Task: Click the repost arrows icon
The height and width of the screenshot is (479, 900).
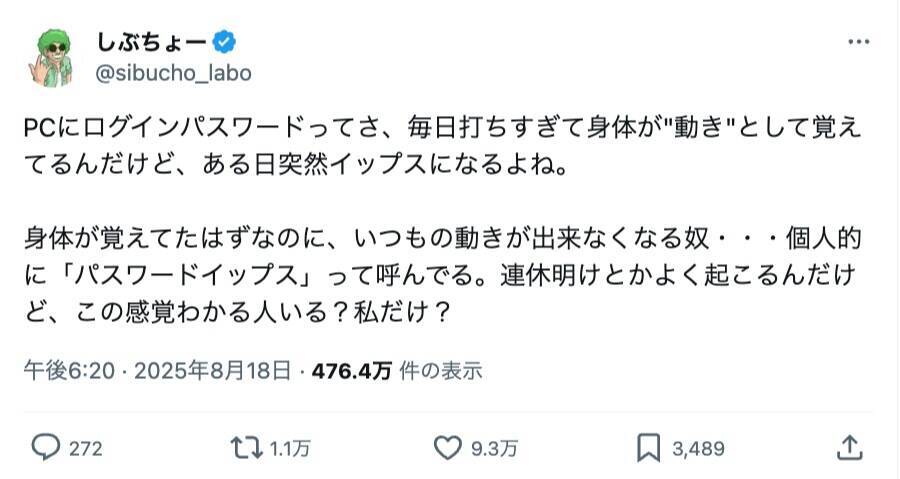Action: [x=245, y=448]
